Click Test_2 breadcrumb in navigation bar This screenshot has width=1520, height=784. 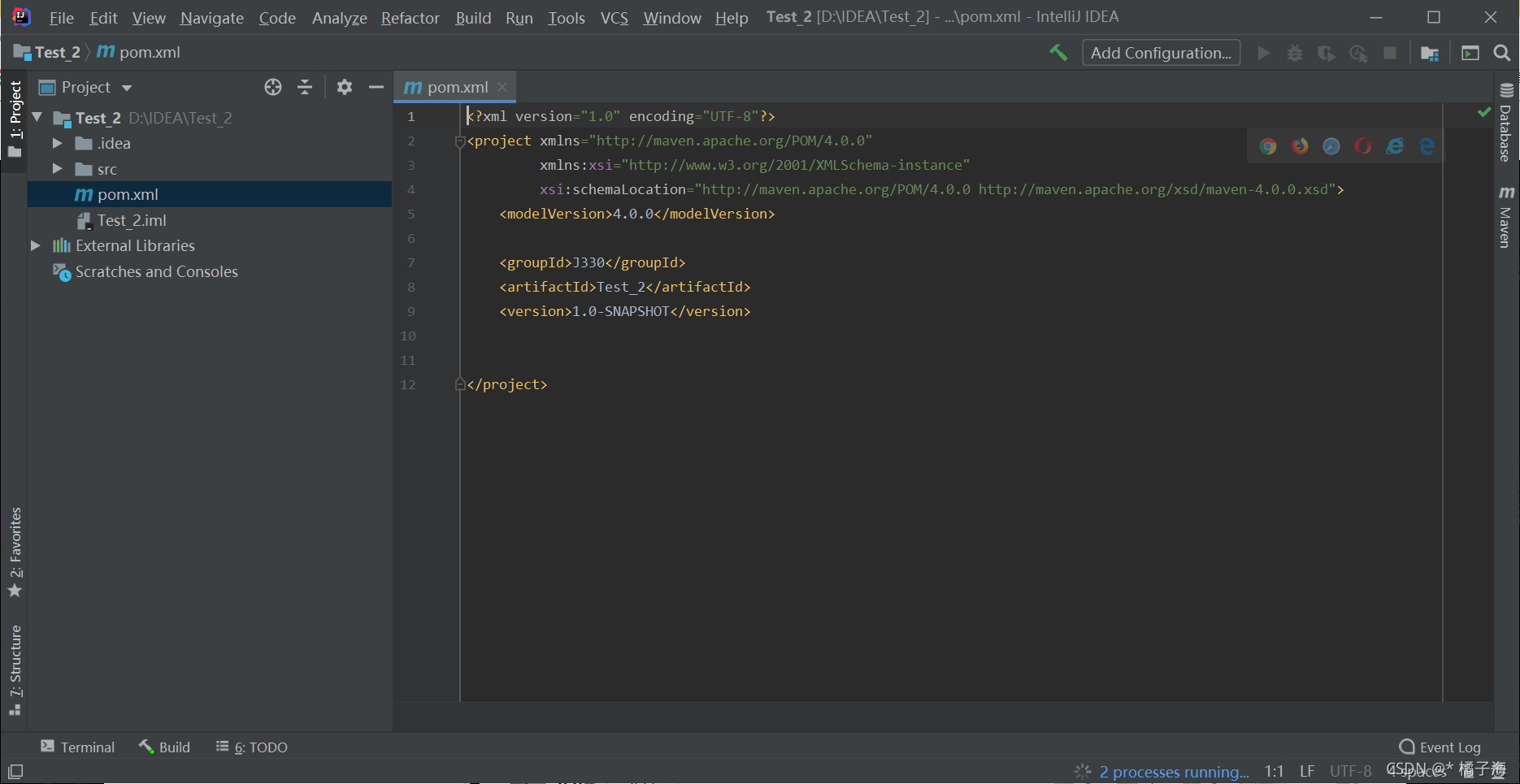point(48,52)
